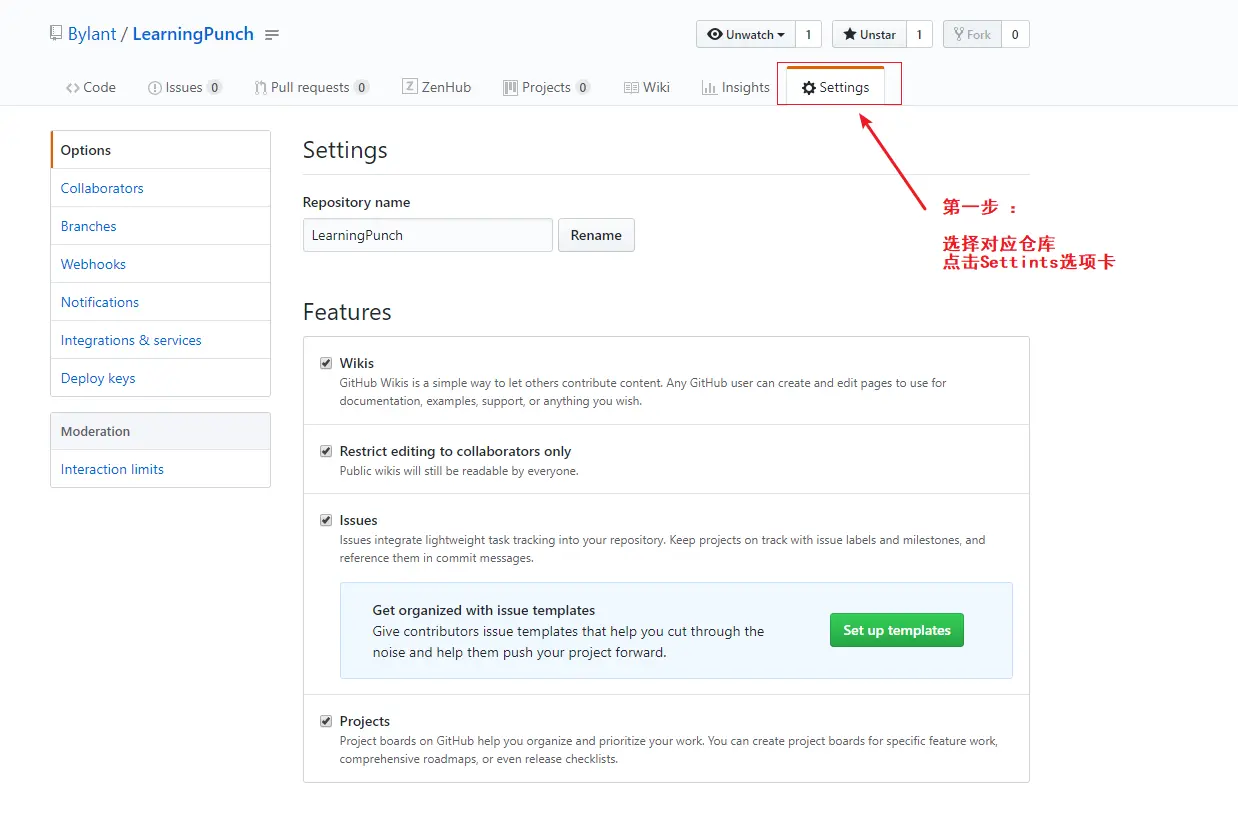Click Set up templates button
The height and width of the screenshot is (831, 1238).
tap(897, 630)
